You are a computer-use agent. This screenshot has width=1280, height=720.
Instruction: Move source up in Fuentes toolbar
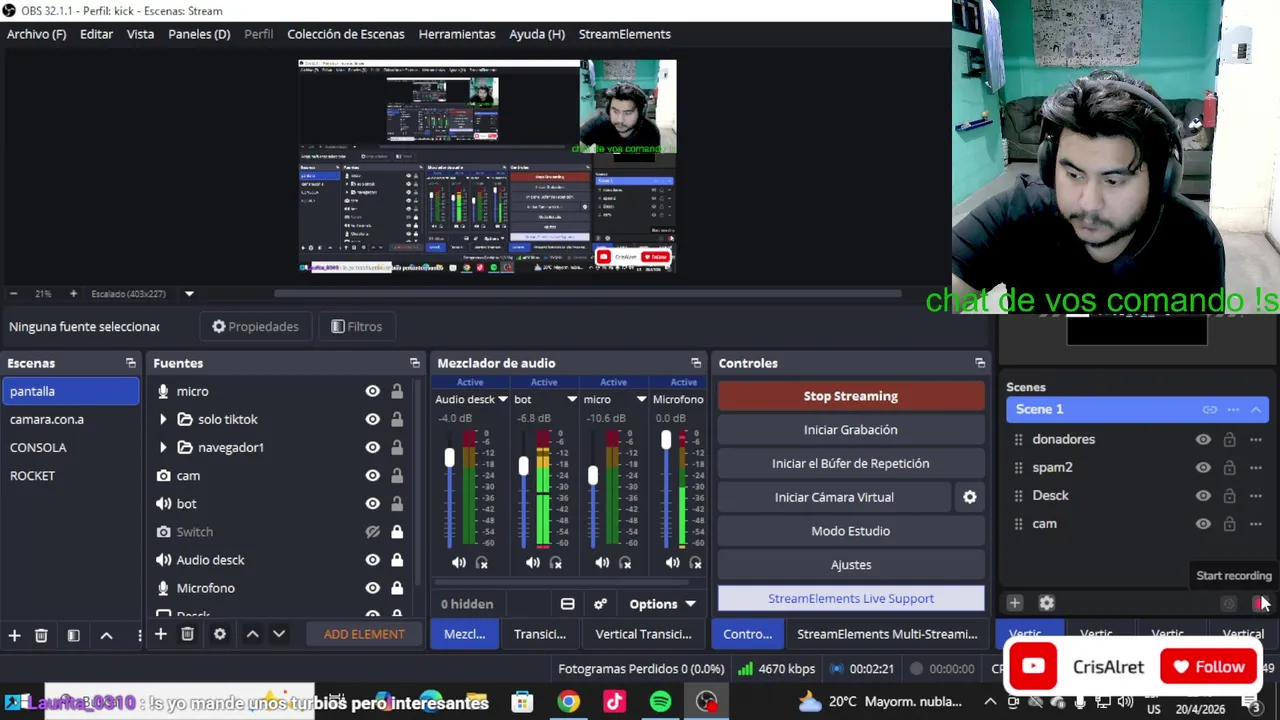coord(252,634)
